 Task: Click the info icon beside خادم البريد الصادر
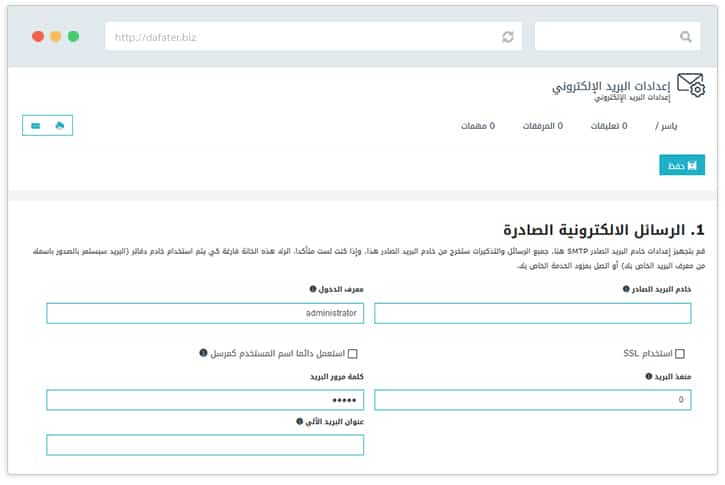tap(626, 289)
